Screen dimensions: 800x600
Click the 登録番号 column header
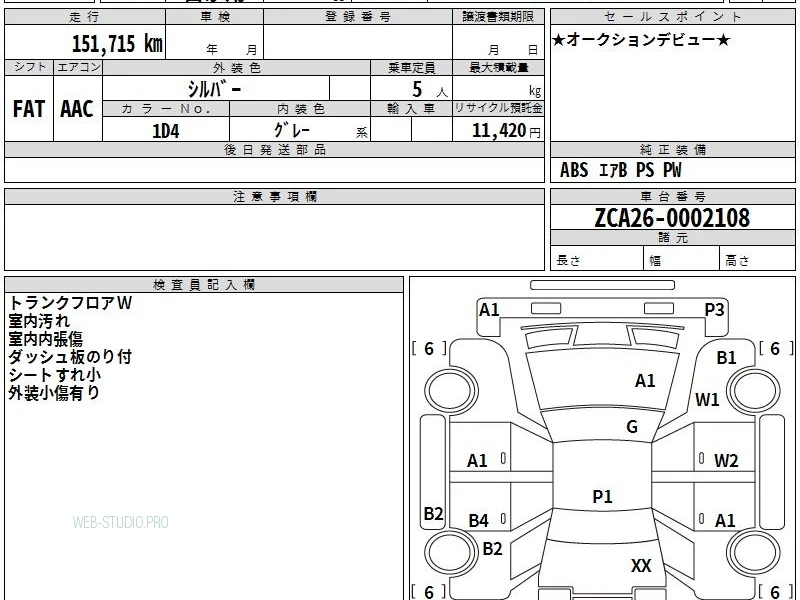[358, 17]
